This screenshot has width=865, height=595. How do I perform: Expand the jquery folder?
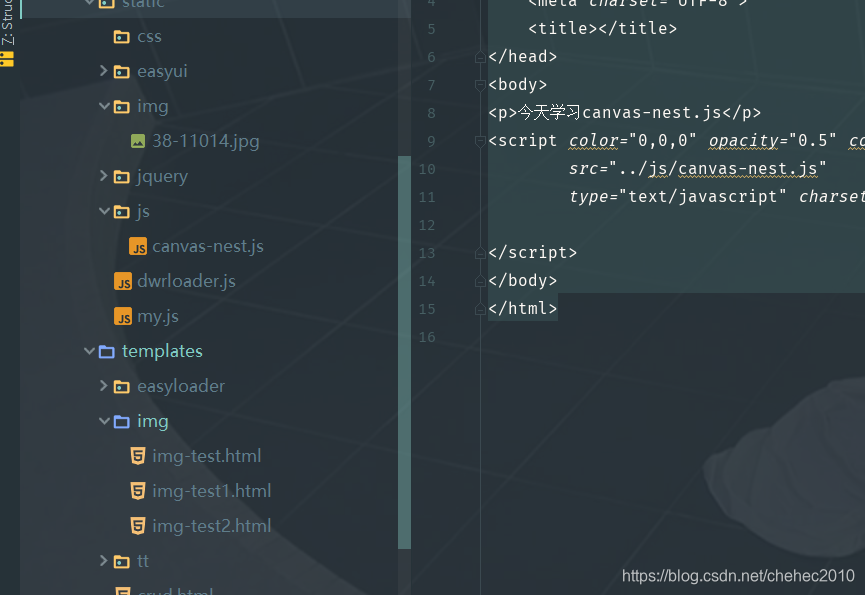click(x=103, y=175)
